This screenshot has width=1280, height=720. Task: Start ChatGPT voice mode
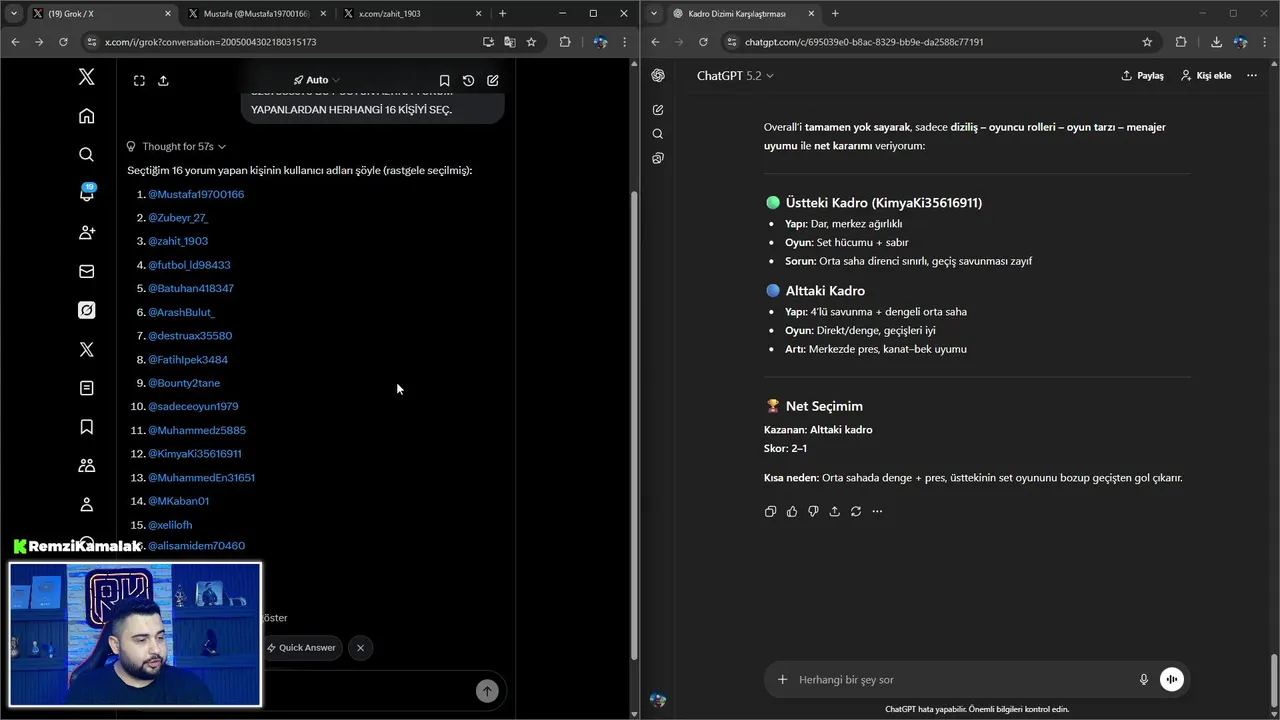[1171, 679]
